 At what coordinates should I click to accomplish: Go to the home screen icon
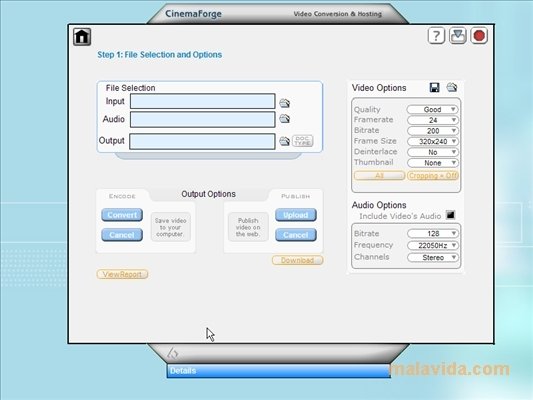click(82, 36)
